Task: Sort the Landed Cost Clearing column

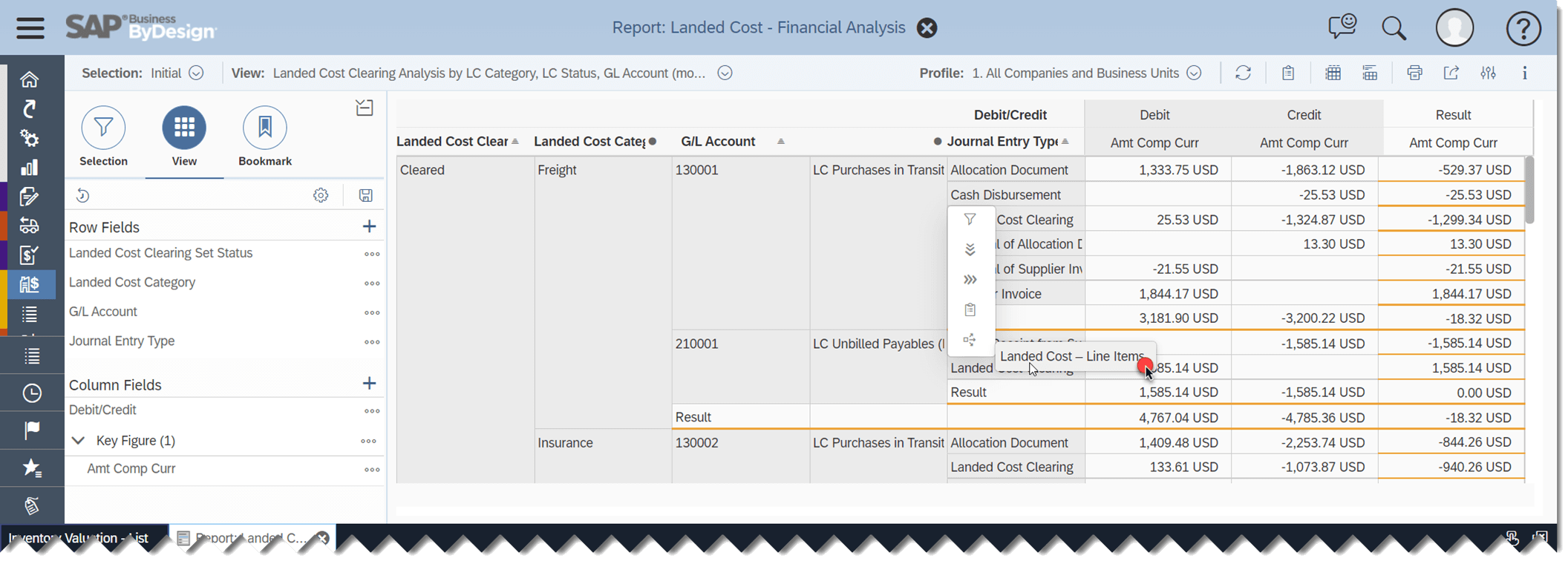Action: tap(515, 142)
